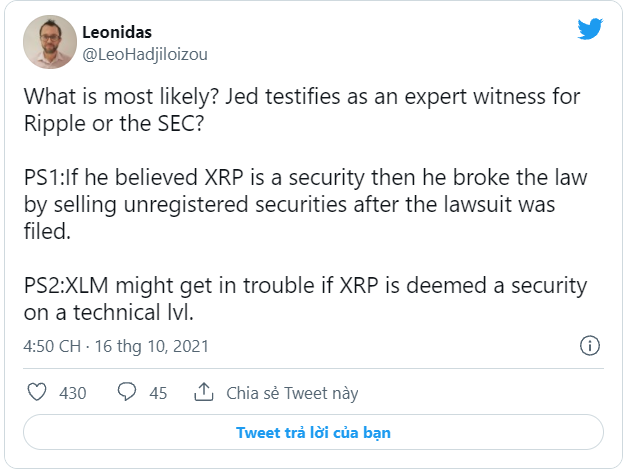
Task: Click the 45 replies count
Action: [158, 393]
